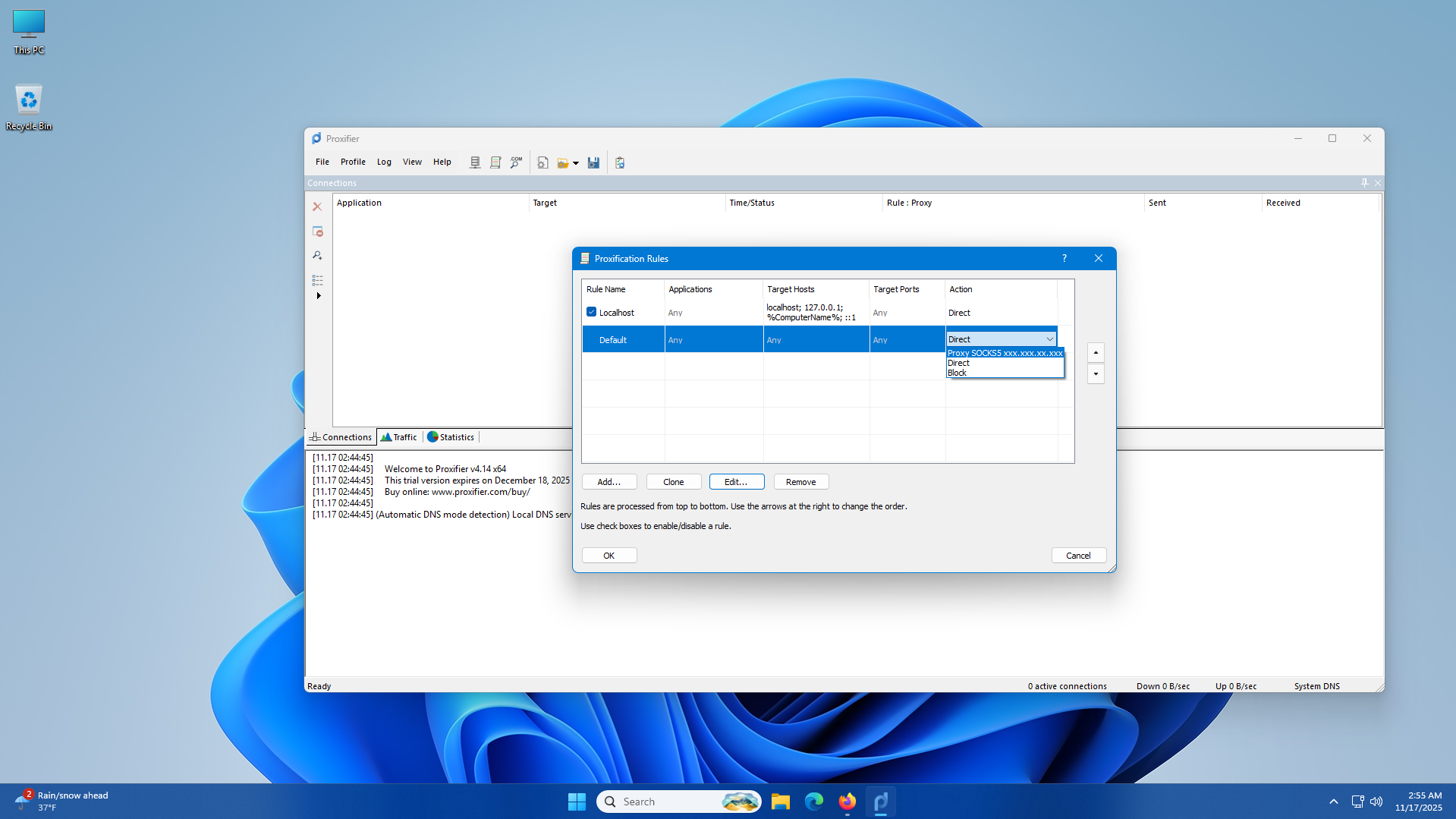1456x819 pixels.
Task: Toggle the Localhost rule checkbox
Action: coord(591,312)
